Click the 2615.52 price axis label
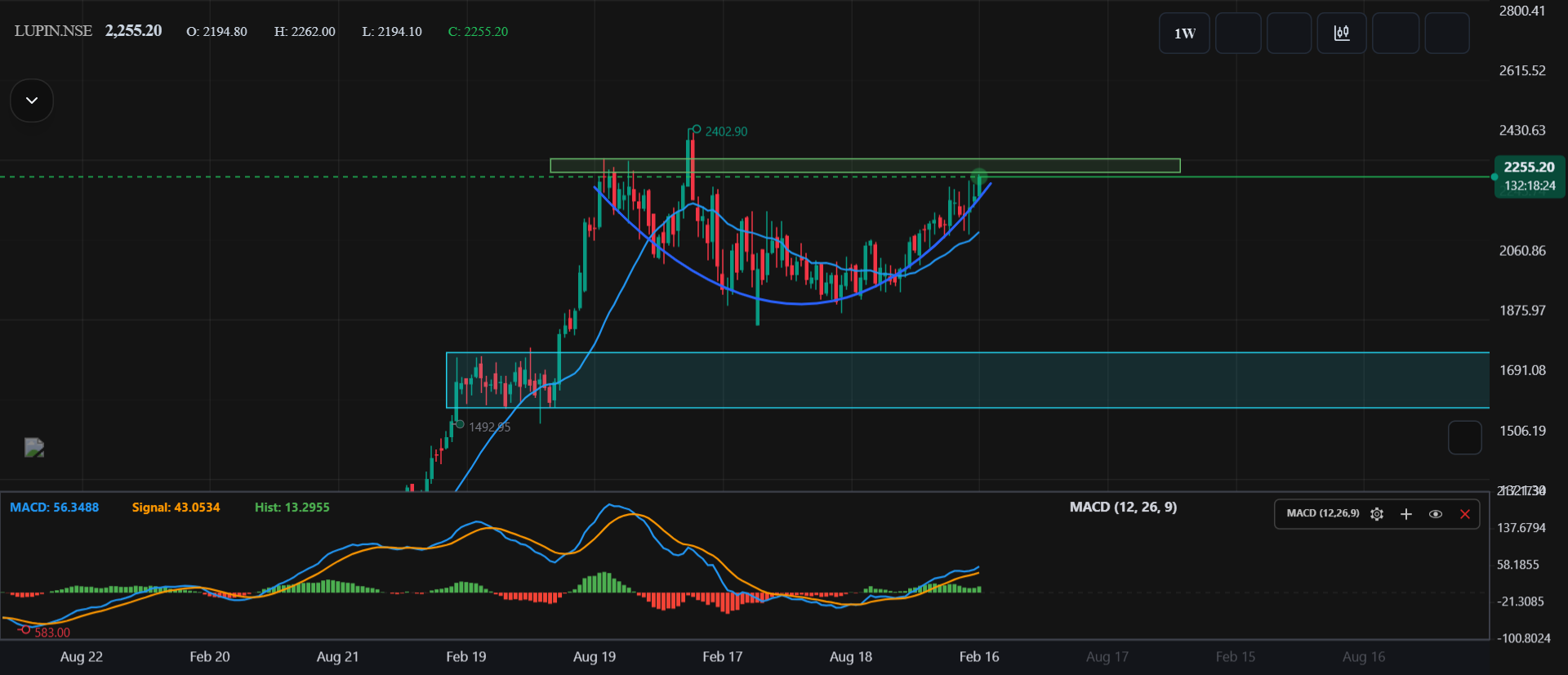The height and width of the screenshot is (675, 1568). pyautogui.click(x=1522, y=71)
